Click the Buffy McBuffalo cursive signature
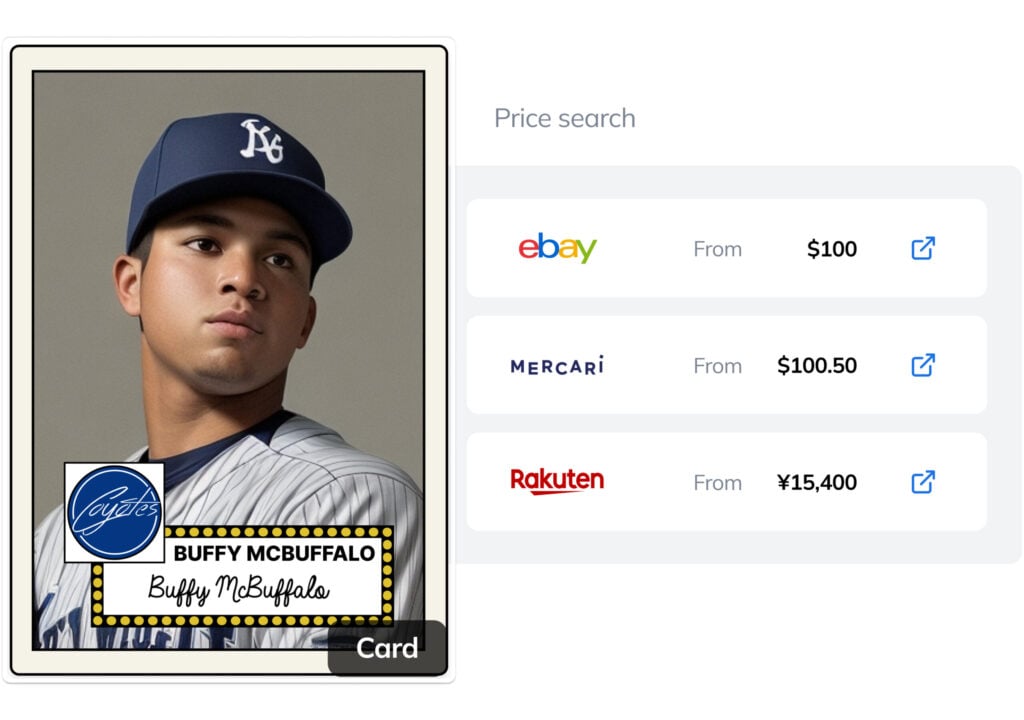Screen dimensions: 1024x720 tap(238, 590)
